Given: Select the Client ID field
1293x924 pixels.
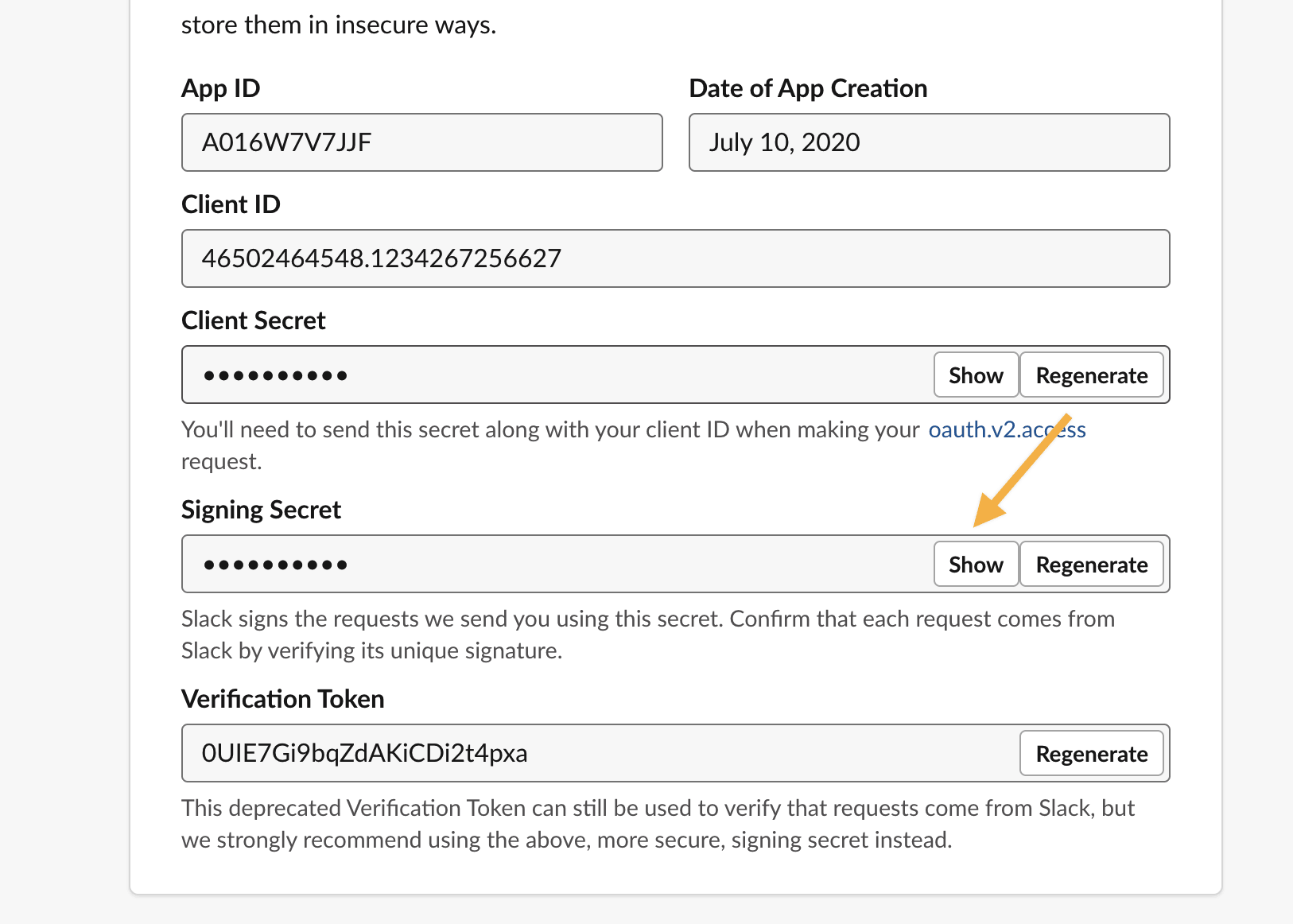Looking at the screenshot, I should (x=676, y=258).
